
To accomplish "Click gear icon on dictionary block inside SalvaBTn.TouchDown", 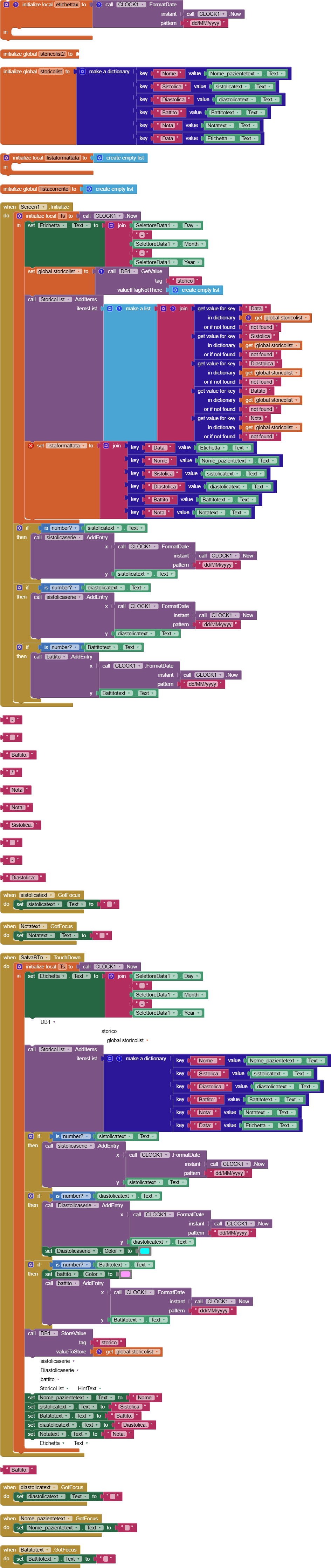I will click(110, 1059).
